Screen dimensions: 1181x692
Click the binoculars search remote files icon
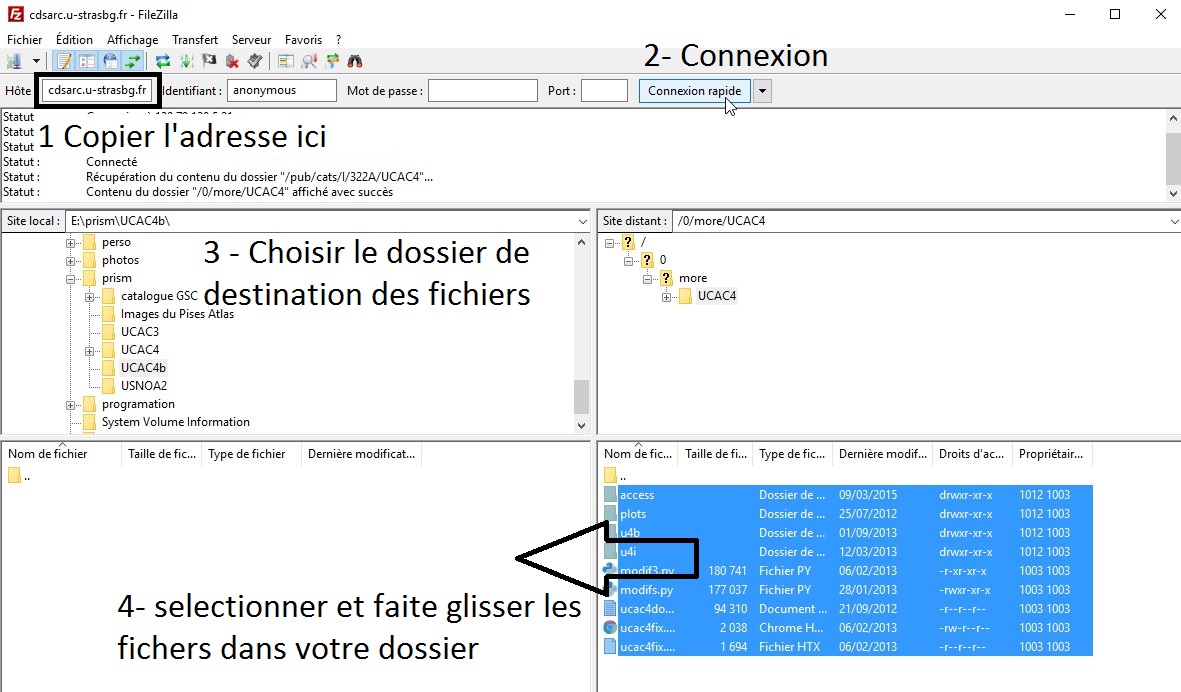355,61
